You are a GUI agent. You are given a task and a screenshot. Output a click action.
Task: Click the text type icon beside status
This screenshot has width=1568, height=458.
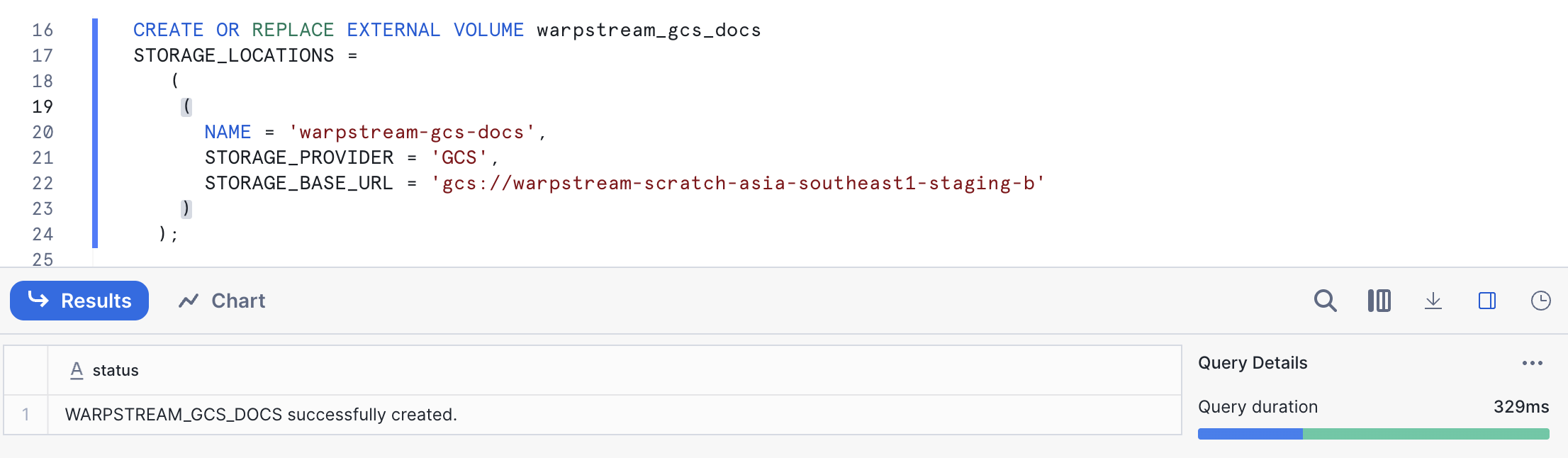pos(77,370)
